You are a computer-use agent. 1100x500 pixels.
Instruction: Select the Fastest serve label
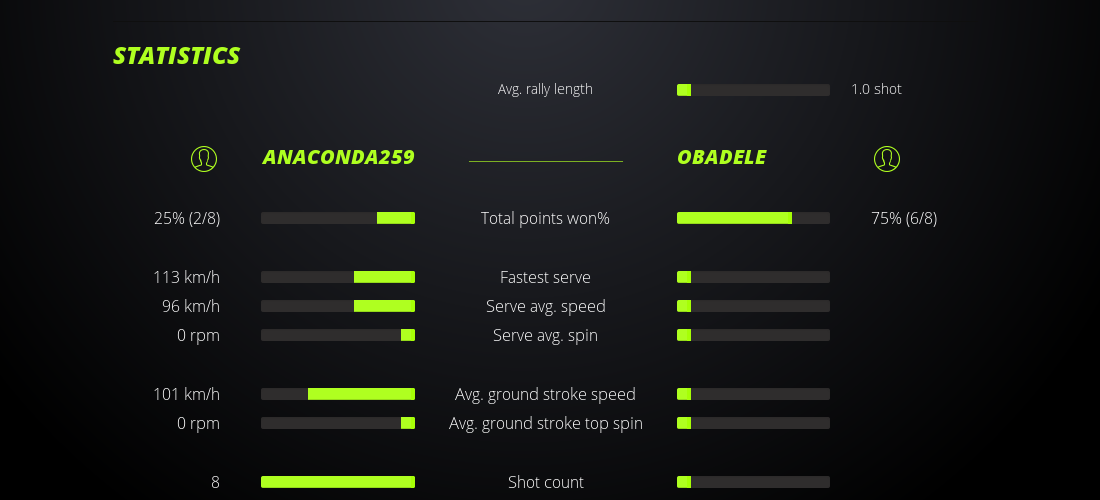[545, 277]
